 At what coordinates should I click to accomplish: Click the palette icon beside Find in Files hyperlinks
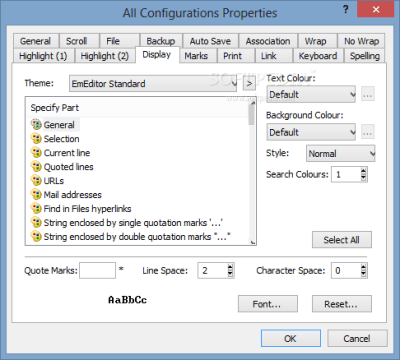pyautogui.click(x=36, y=208)
